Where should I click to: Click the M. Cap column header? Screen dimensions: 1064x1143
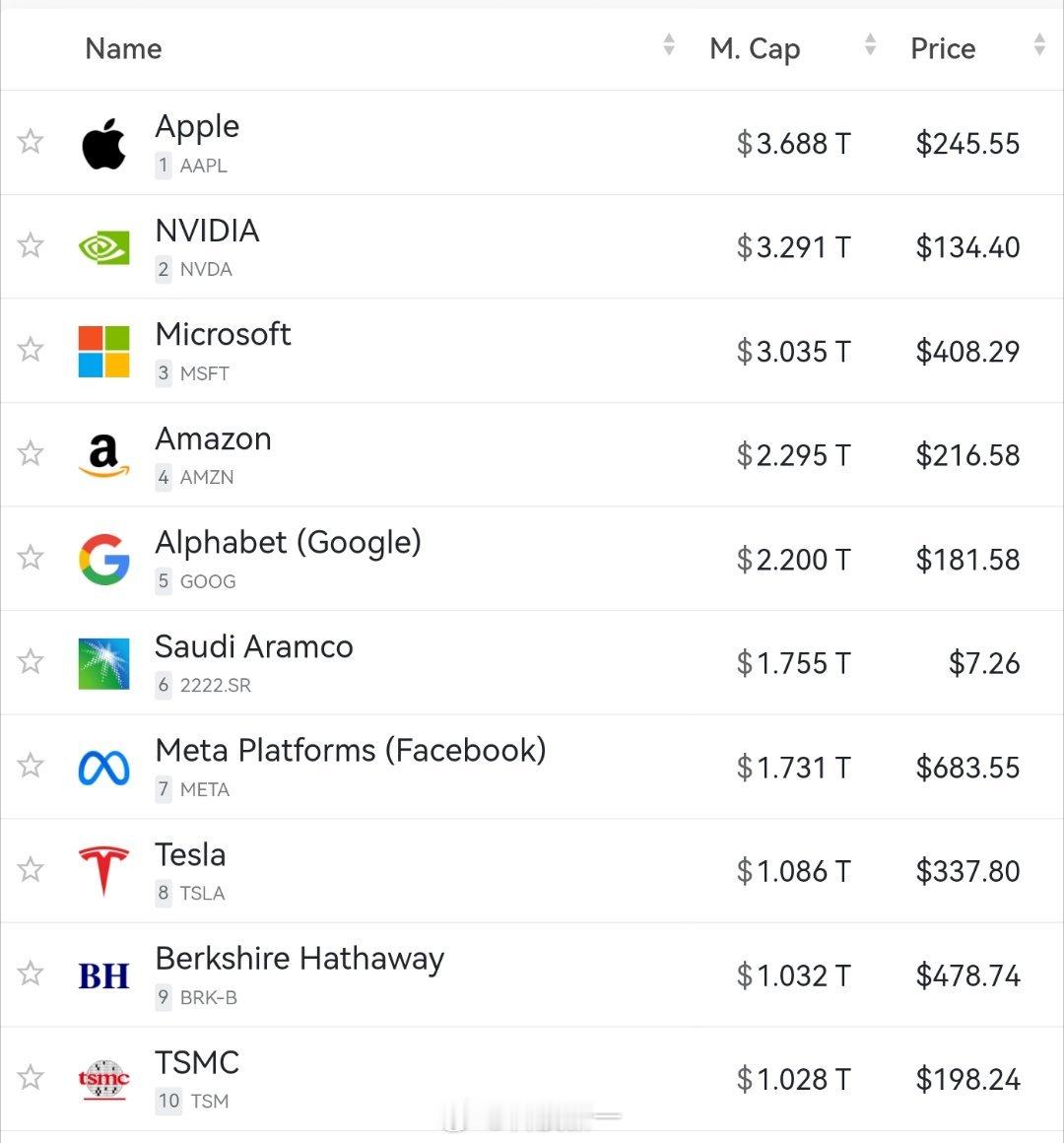coord(755,49)
